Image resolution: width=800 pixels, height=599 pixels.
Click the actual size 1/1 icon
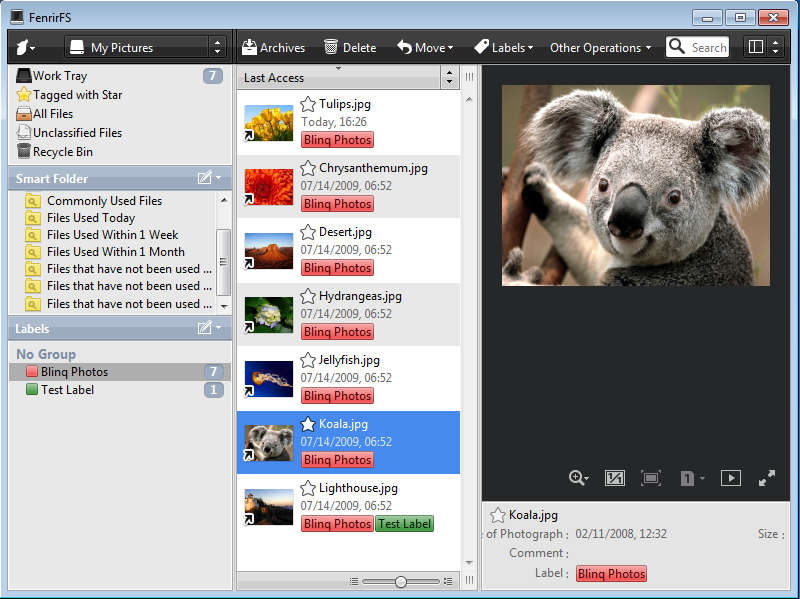[614, 478]
